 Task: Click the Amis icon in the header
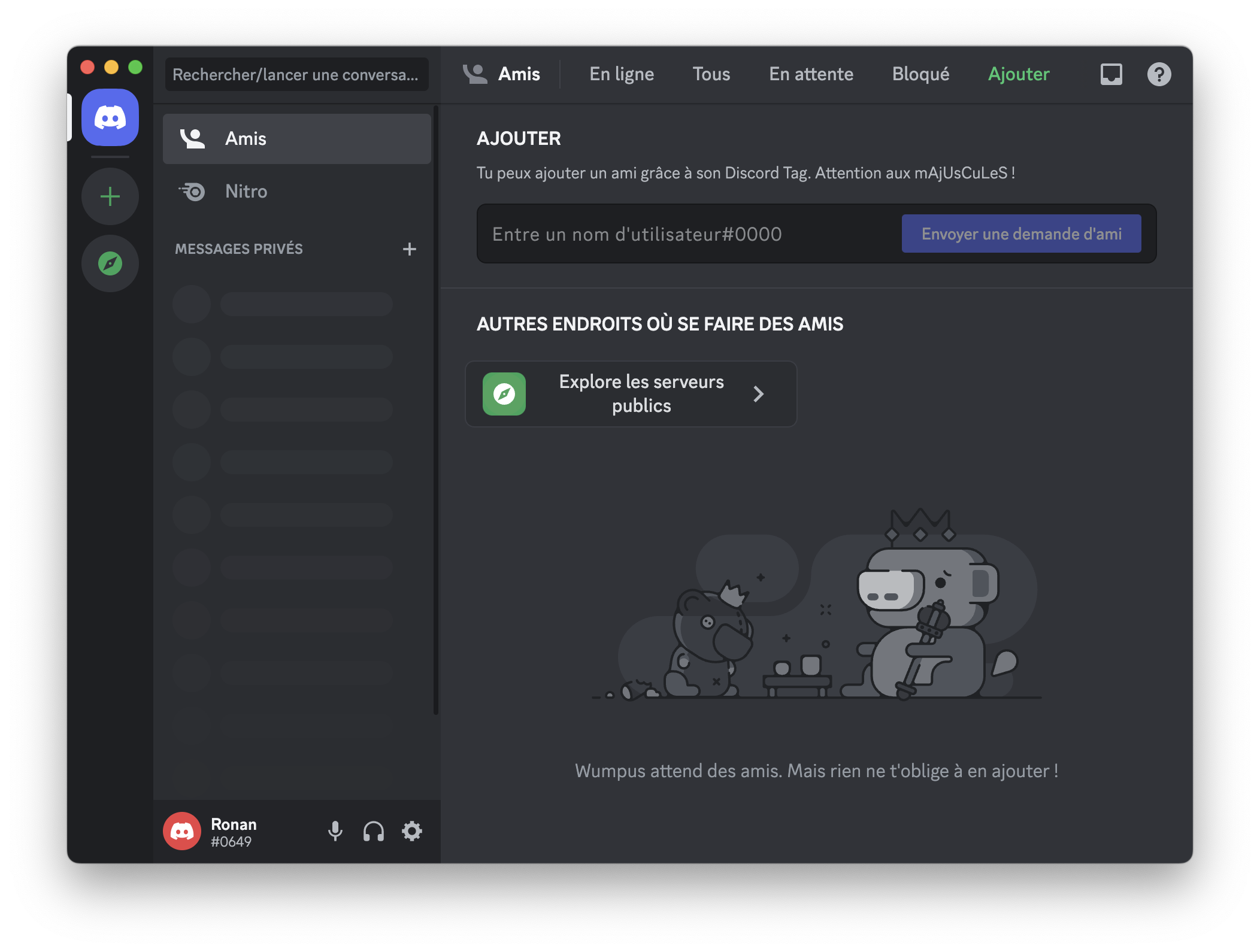click(x=475, y=74)
